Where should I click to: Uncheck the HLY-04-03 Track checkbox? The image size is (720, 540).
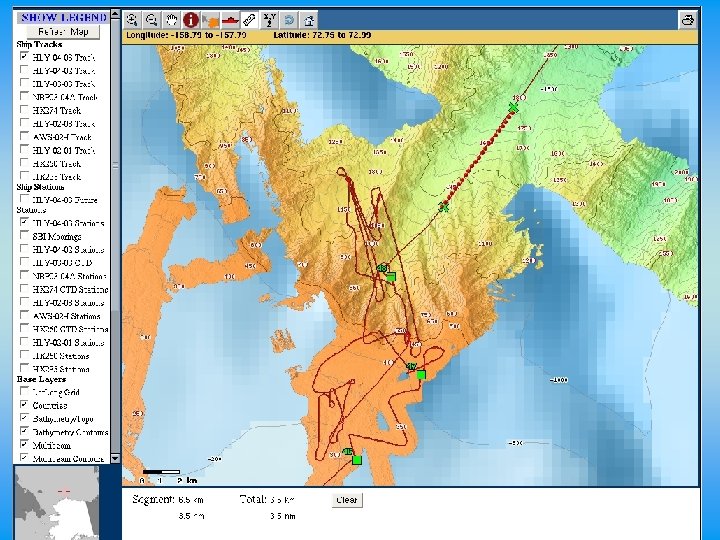[24, 57]
